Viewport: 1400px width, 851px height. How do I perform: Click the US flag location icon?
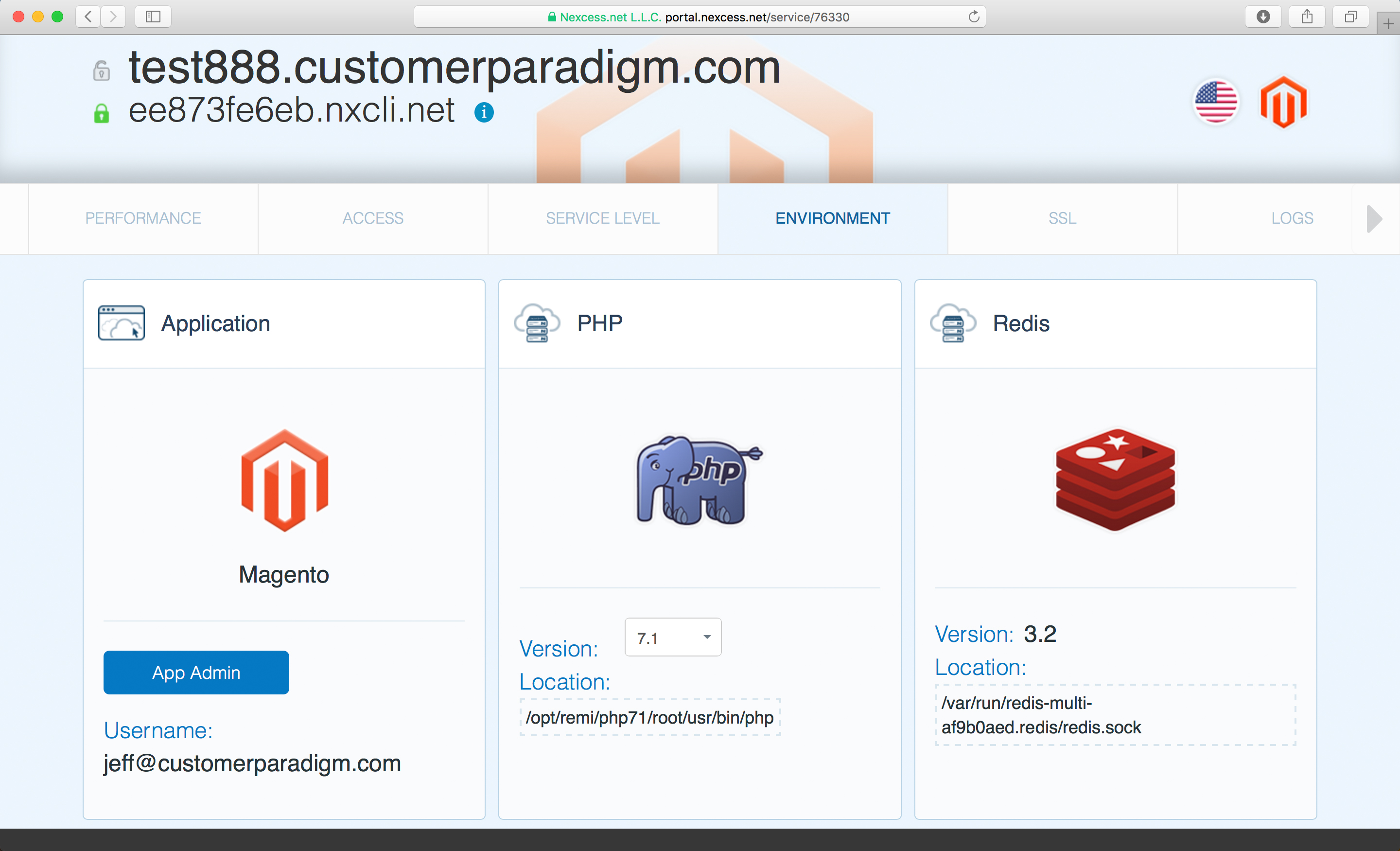[1216, 102]
